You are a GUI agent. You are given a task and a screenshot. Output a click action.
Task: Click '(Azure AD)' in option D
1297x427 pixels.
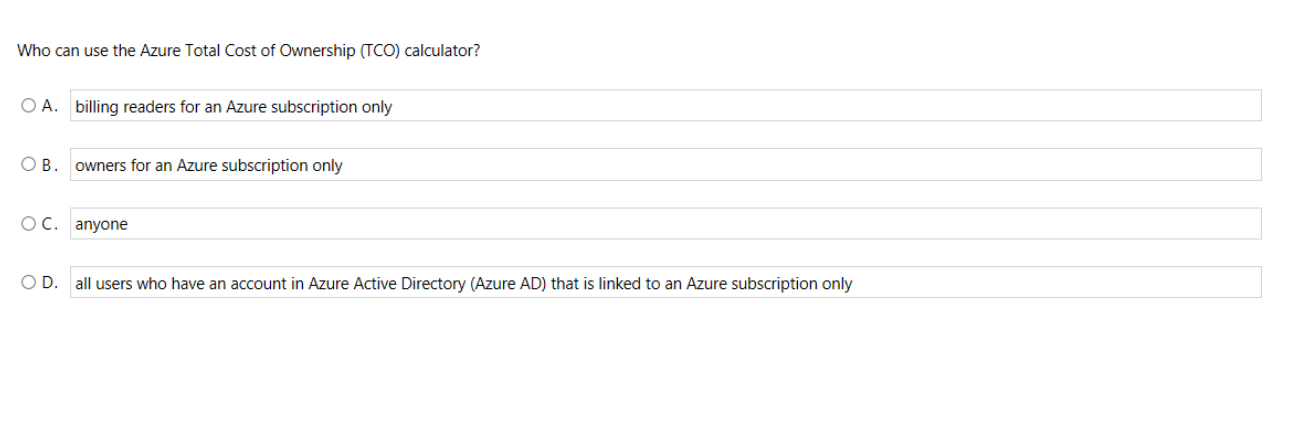point(508,284)
